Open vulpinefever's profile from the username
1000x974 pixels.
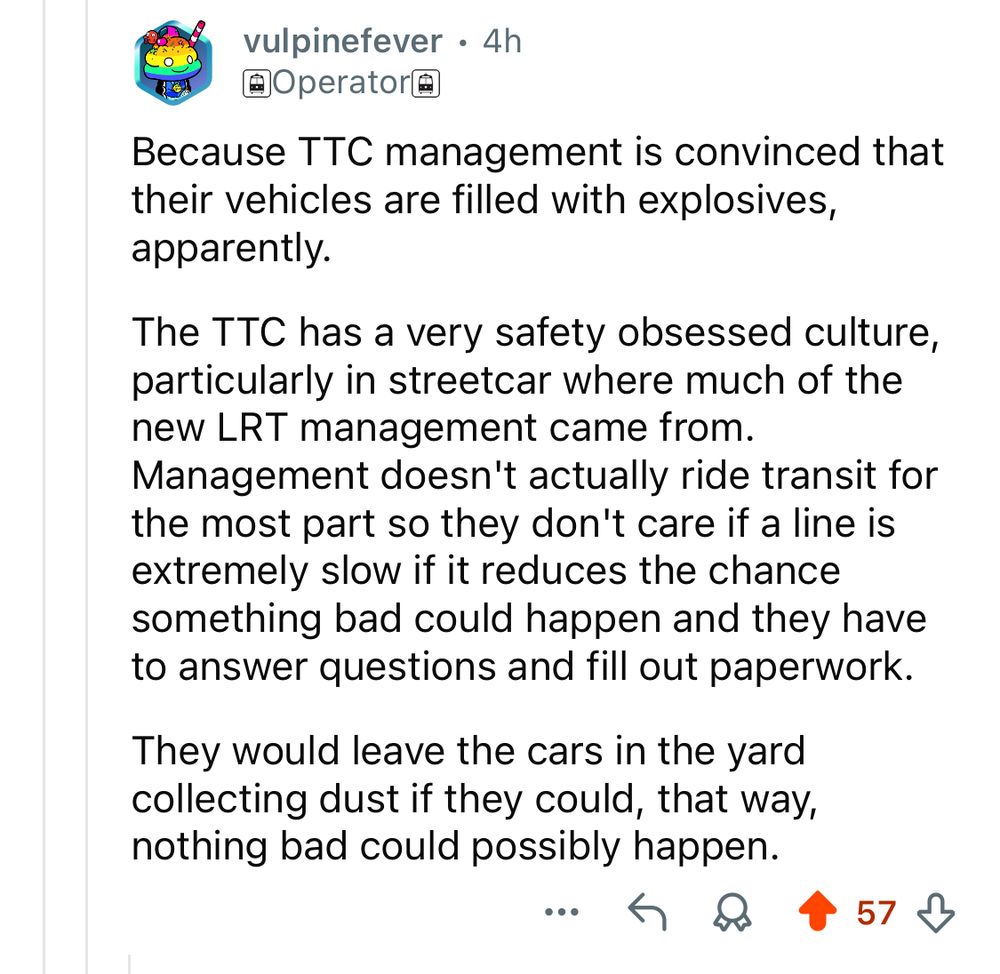click(341, 41)
